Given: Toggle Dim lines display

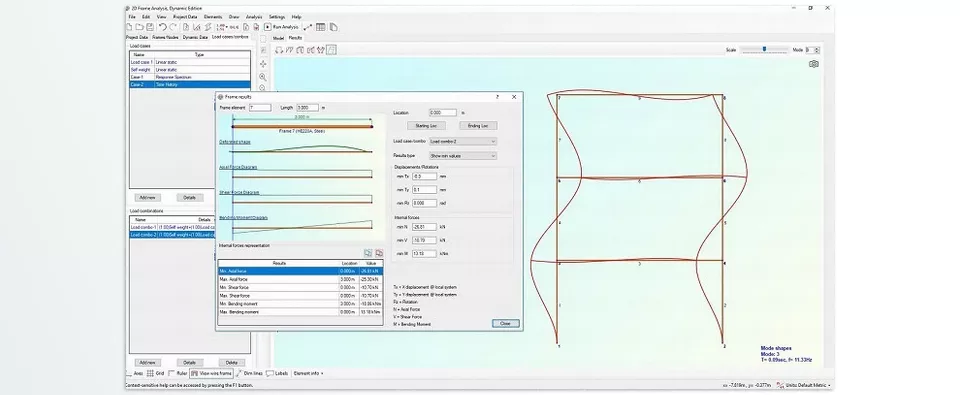Looking at the screenshot, I should tap(249, 373).
